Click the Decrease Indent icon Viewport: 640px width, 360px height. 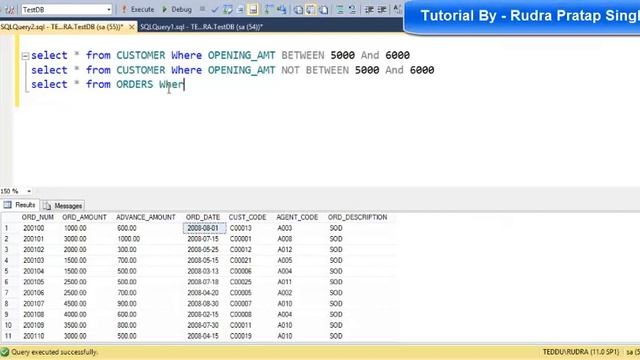pos(369,9)
